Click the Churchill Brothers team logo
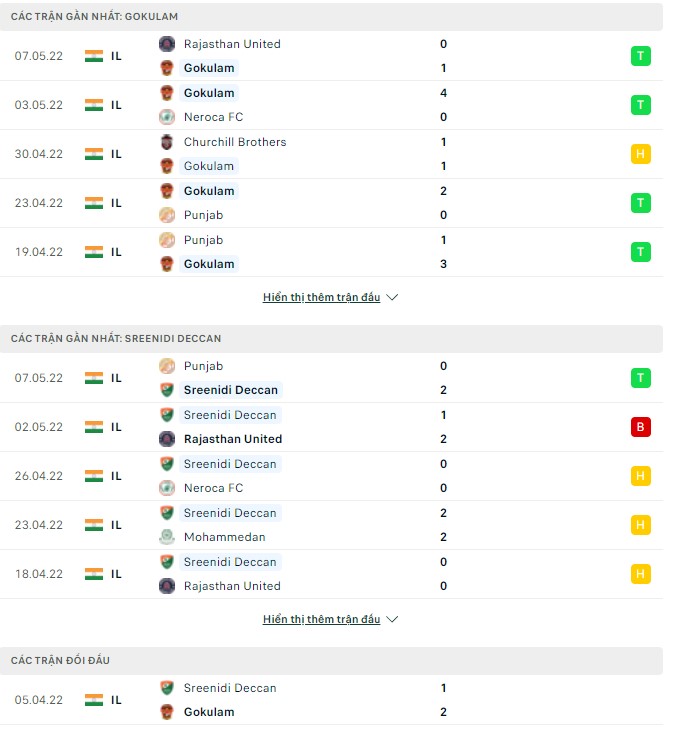 [167, 142]
